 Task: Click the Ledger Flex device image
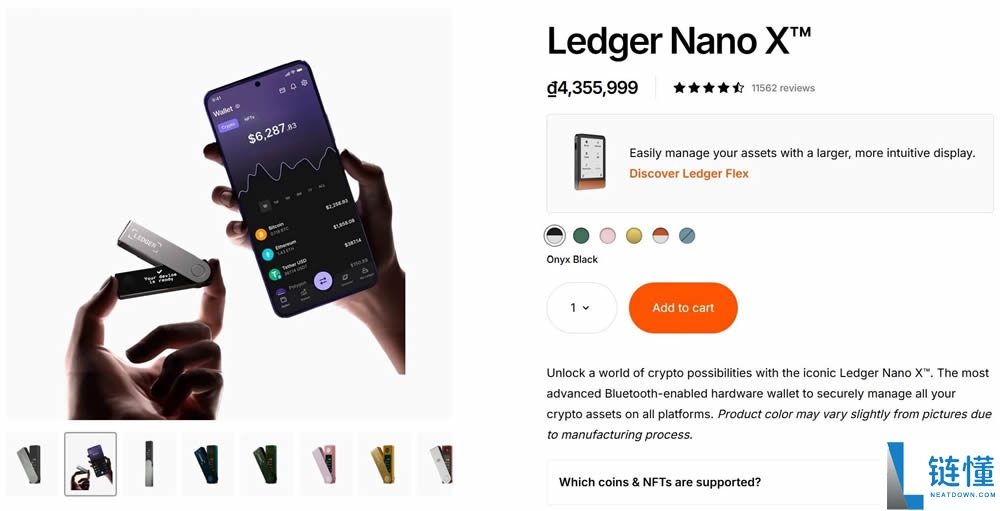coord(590,163)
